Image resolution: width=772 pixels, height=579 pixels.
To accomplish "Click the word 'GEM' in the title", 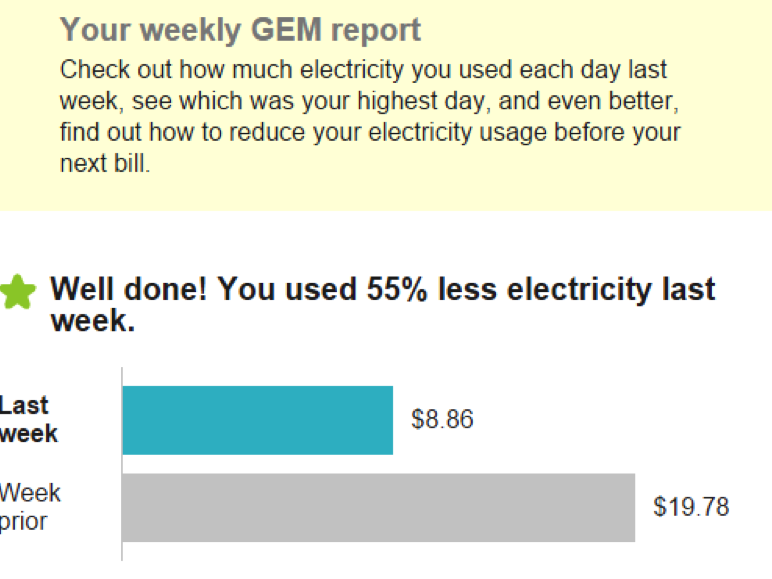I will tap(286, 30).
